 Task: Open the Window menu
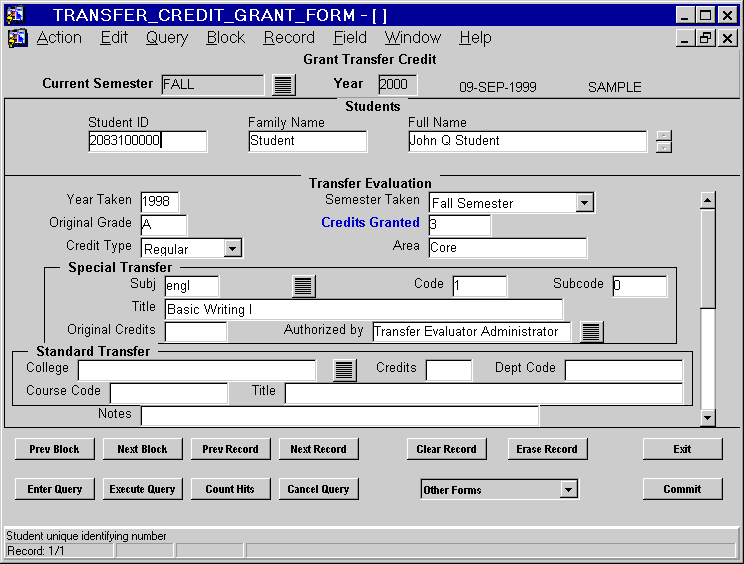[413, 37]
